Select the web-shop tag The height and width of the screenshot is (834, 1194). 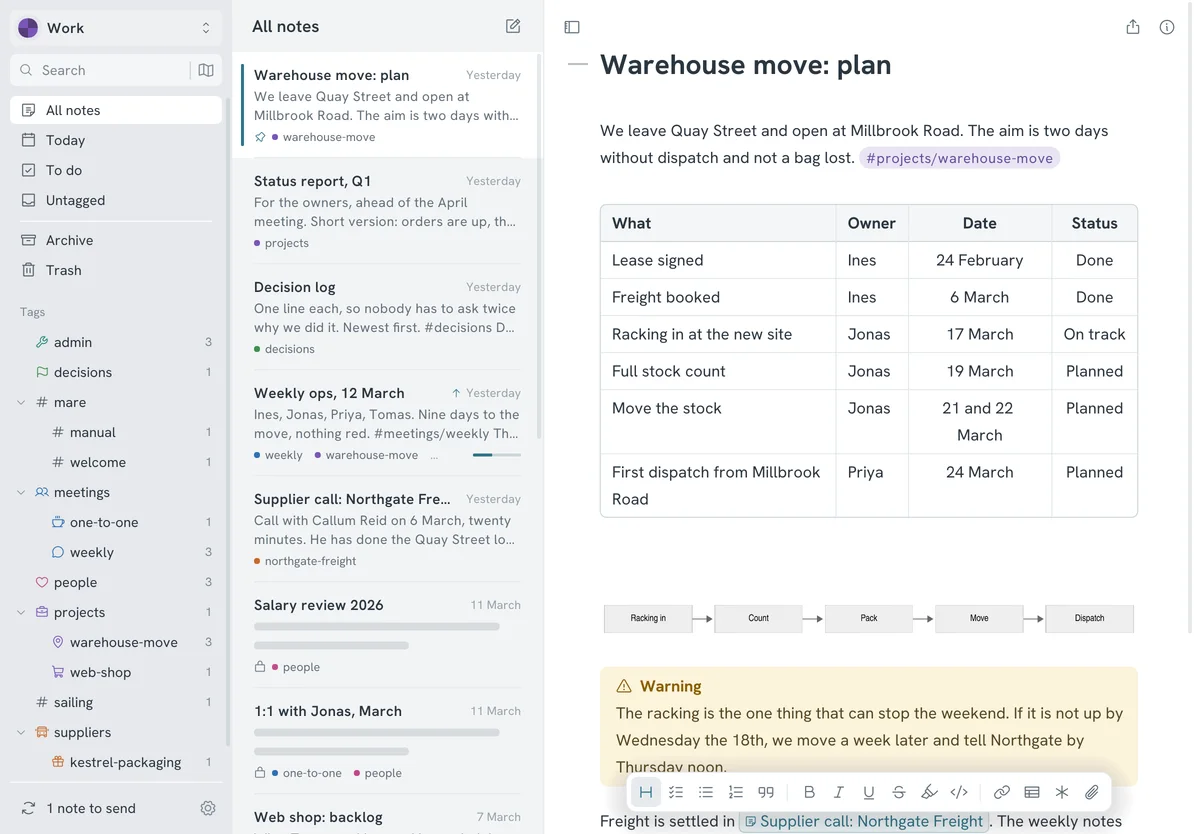coord(116,672)
